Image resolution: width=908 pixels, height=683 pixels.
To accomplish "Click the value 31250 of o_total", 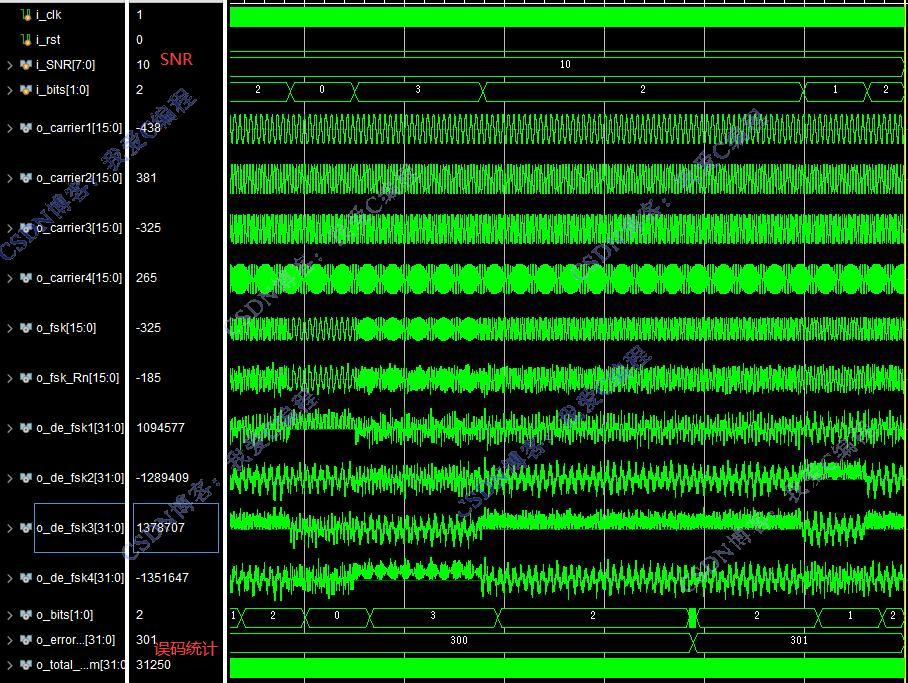I will [x=153, y=664].
